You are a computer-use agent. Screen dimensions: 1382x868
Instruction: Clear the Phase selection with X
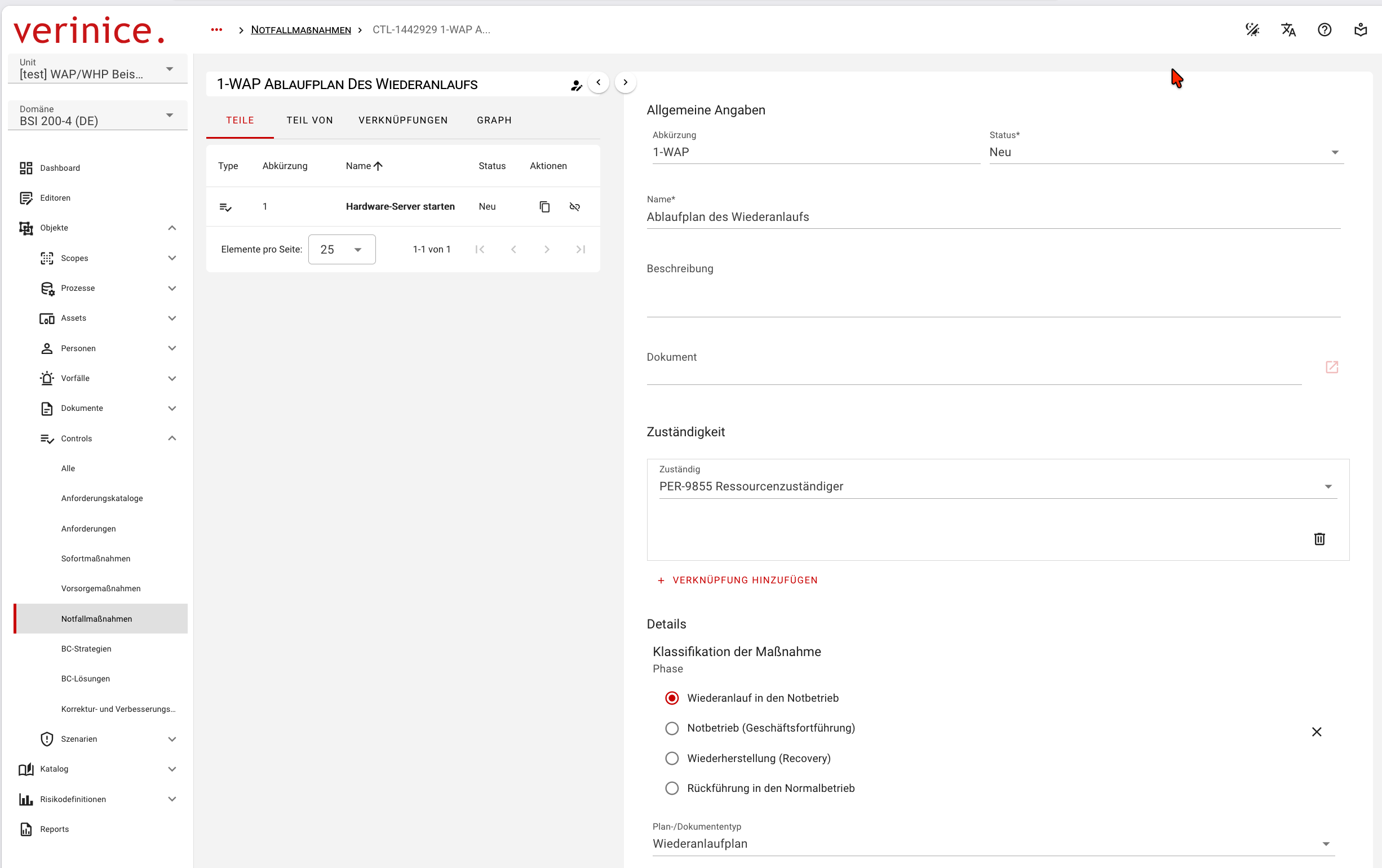pos(1317,732)
